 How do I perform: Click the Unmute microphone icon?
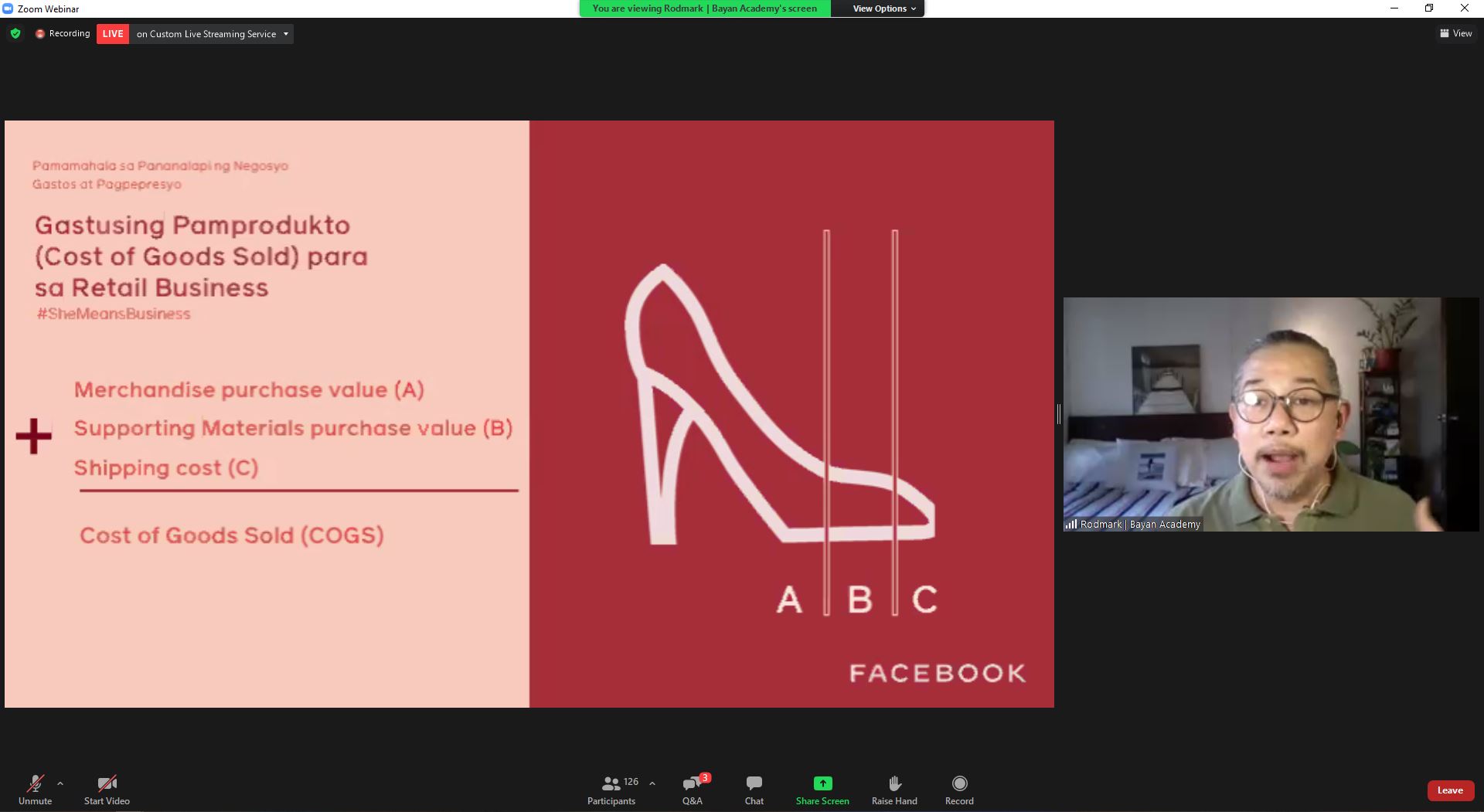tap(35, 783)
